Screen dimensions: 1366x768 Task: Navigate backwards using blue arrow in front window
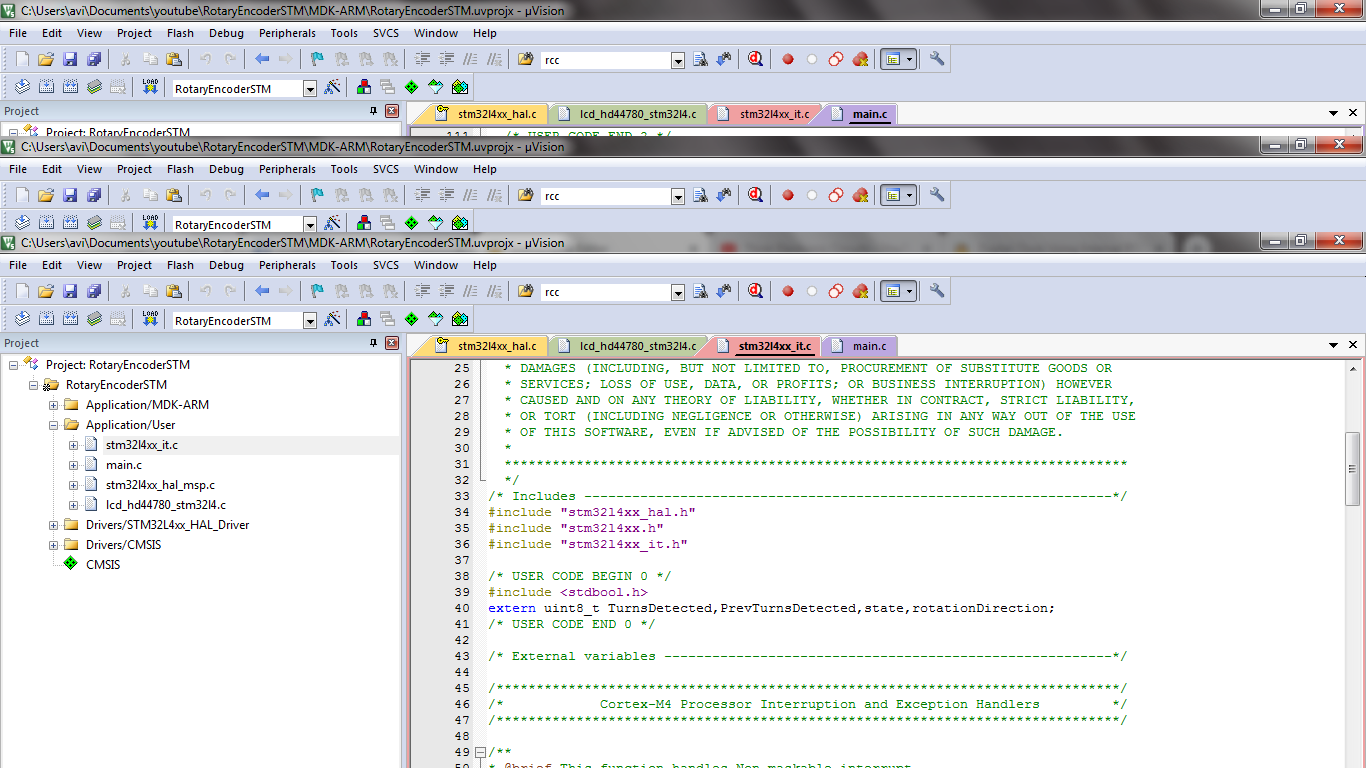(262, 291)
